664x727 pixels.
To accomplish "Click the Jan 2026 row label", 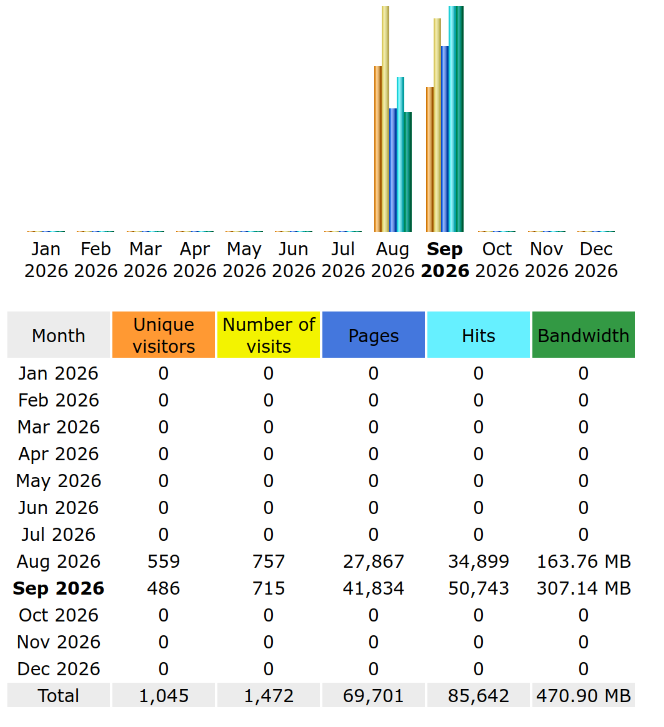I will [x=58, y=373].
